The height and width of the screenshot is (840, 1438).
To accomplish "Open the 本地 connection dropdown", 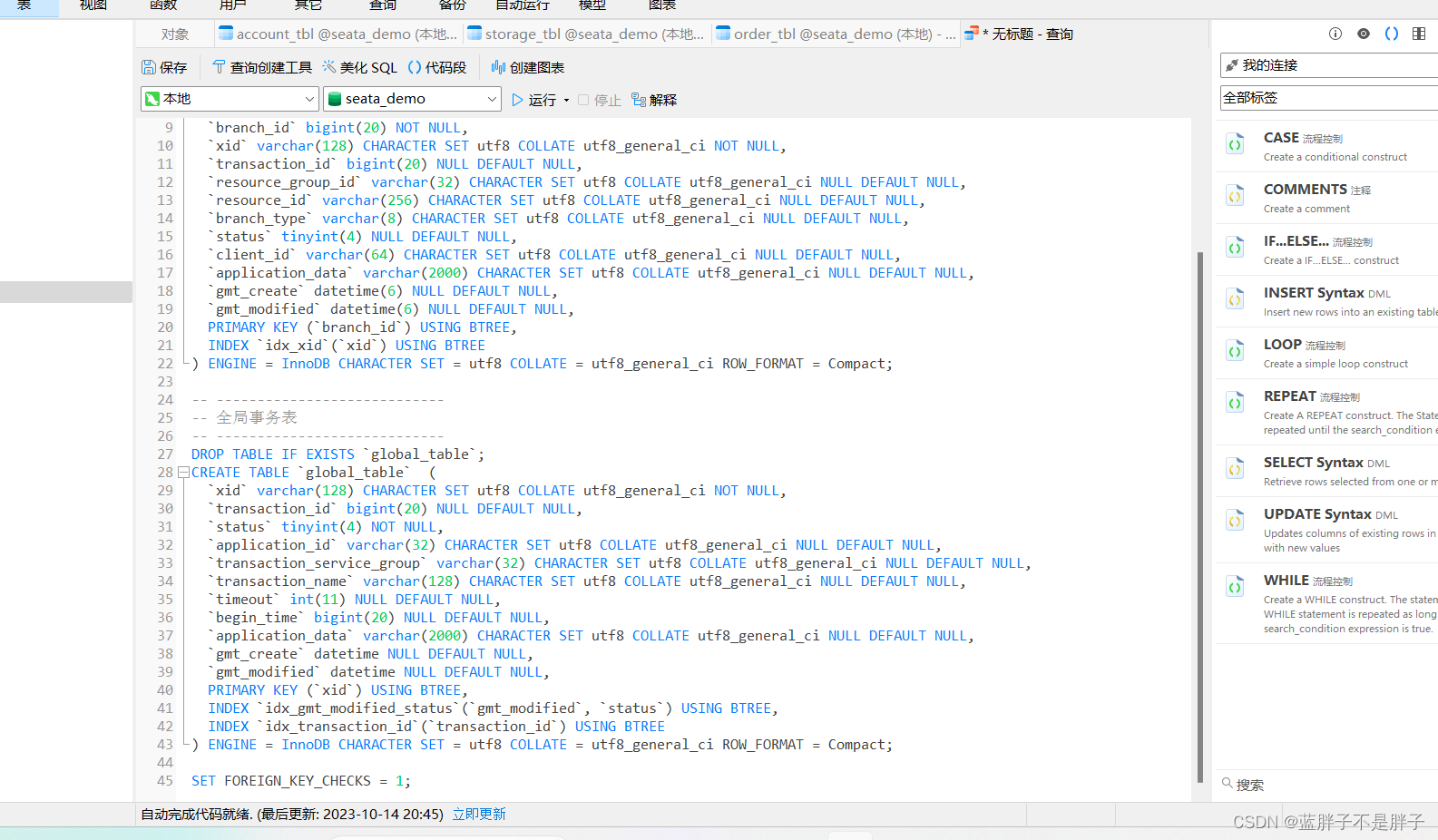I will (230, 99).
